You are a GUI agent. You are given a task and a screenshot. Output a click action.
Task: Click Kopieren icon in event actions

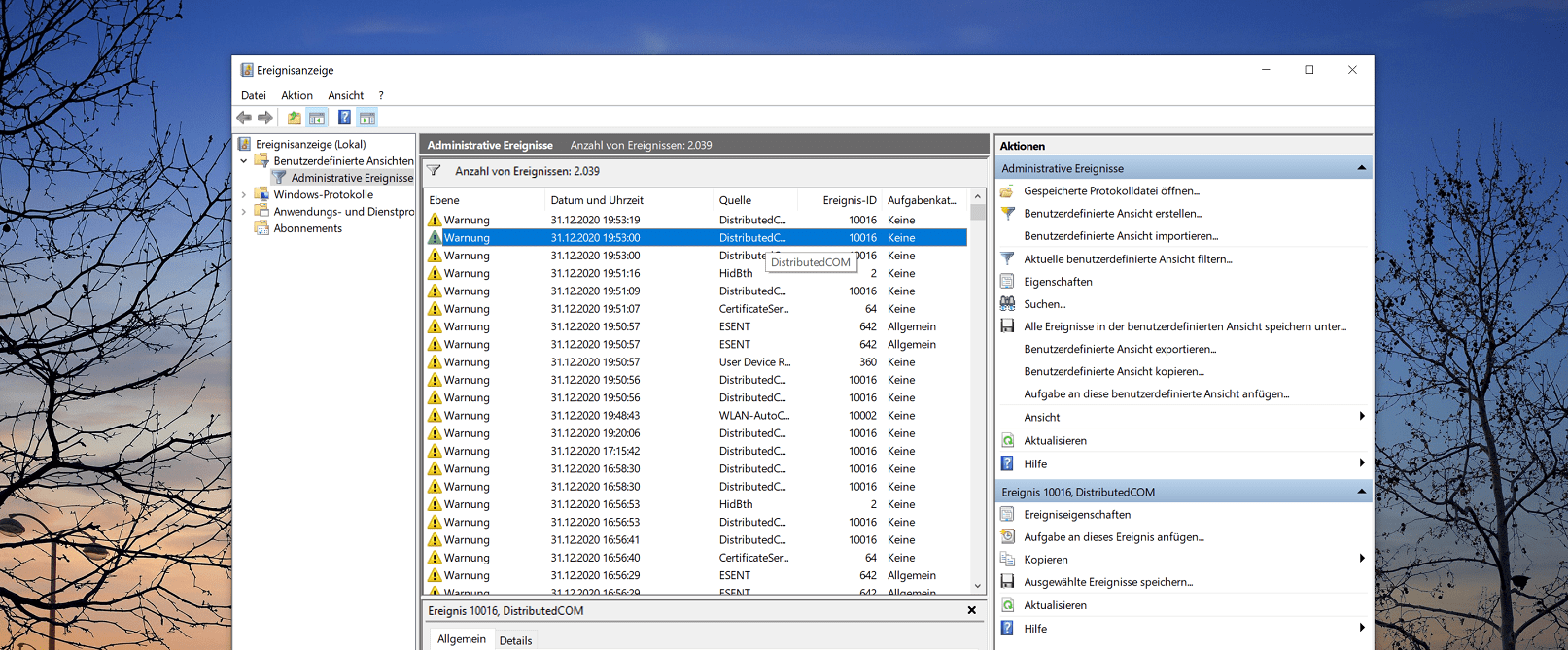click(1008, 560)
